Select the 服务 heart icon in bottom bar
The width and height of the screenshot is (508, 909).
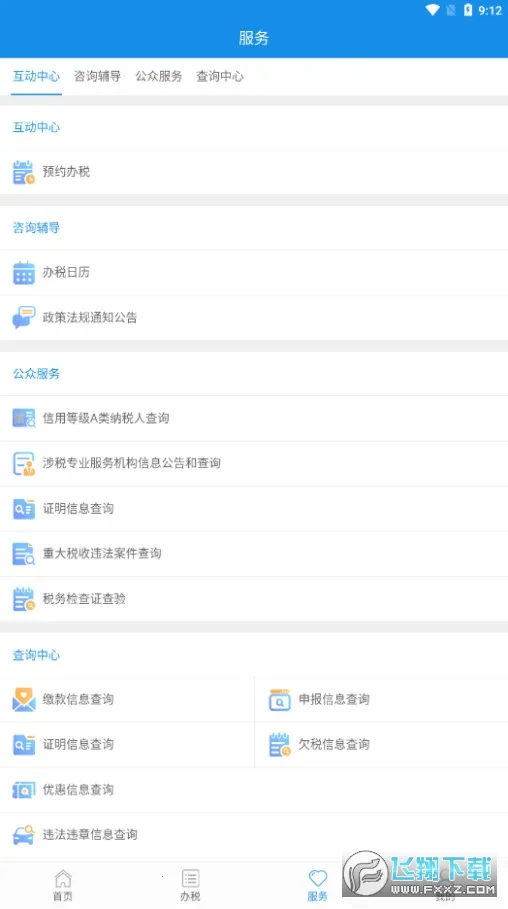(x=318, y=878)
